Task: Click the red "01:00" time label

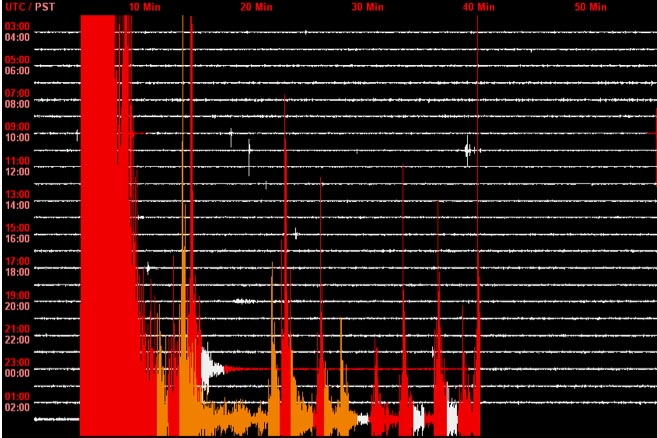Action: (17, 397)
